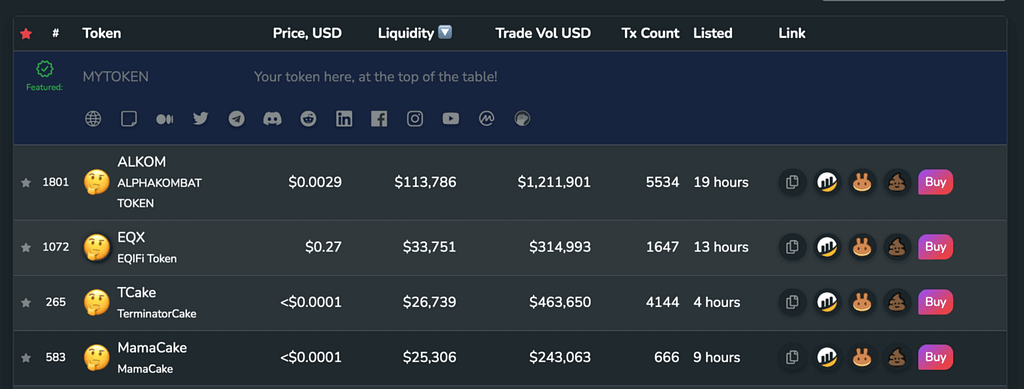Sort by the Tx Count header

point(650,33)
